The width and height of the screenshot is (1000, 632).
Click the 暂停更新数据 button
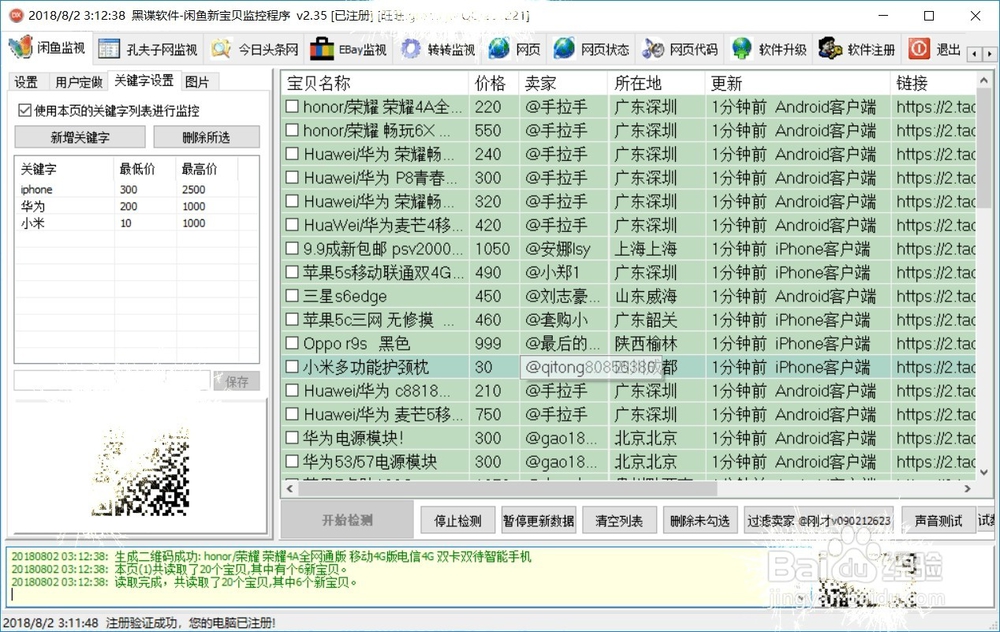pos(538,520)
